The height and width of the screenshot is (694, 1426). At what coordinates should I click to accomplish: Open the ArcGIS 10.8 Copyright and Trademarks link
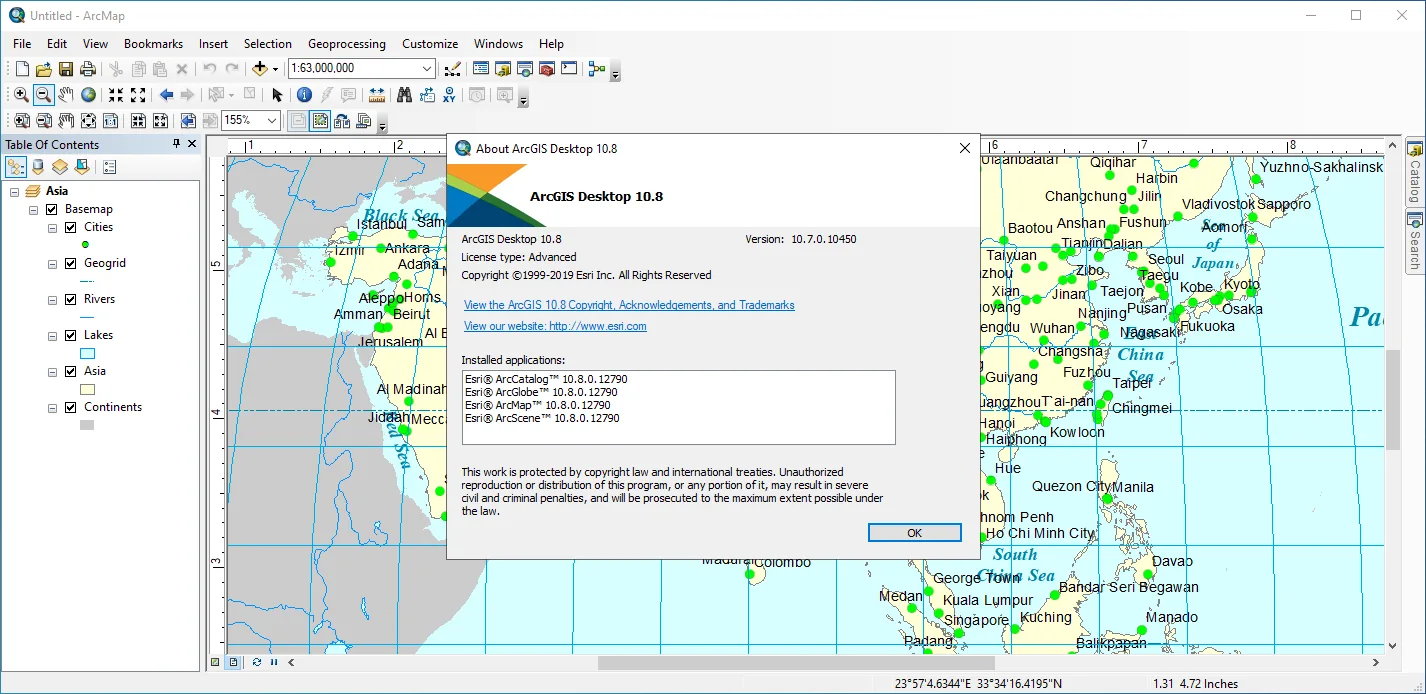pos(629,305)
